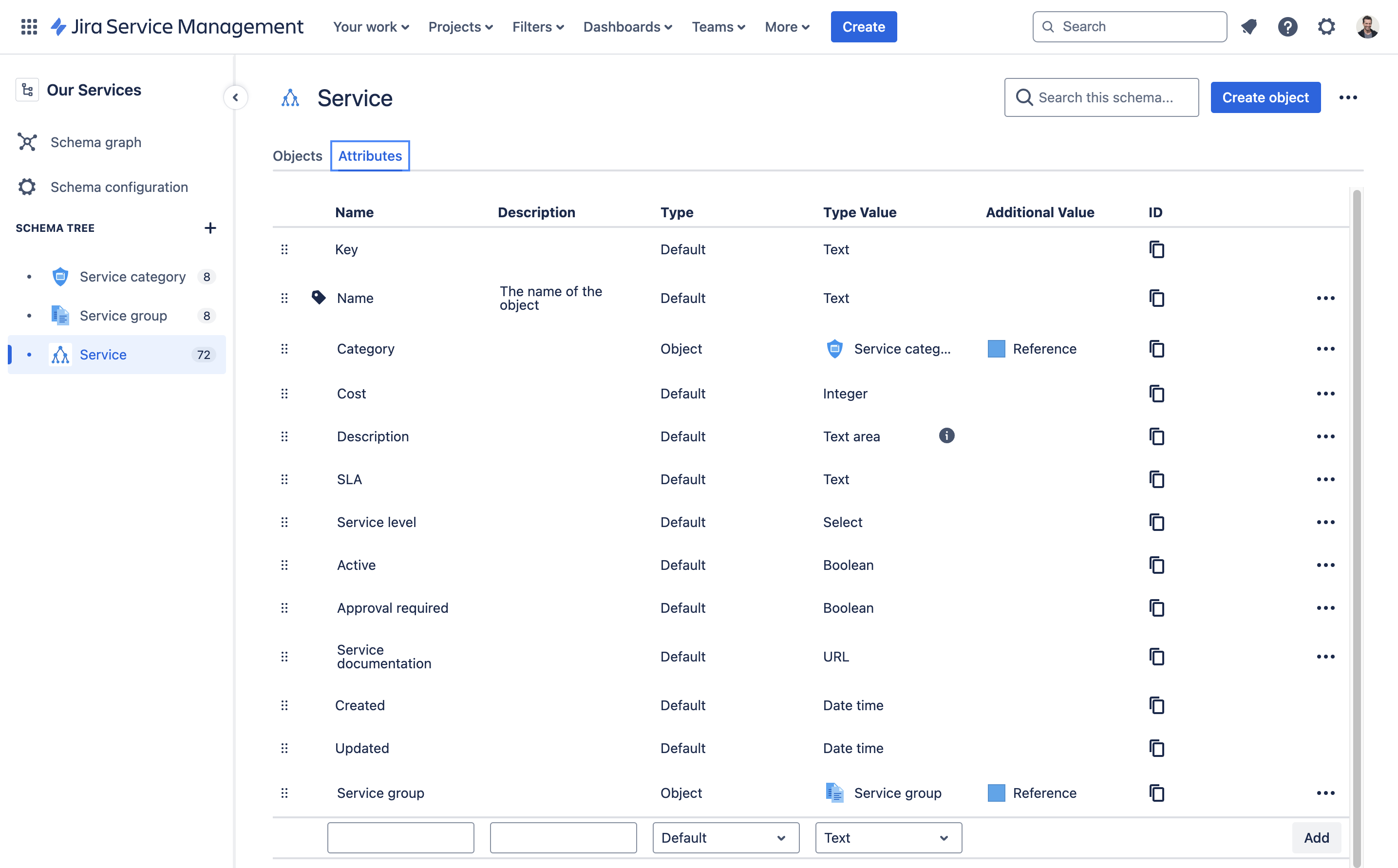Expand the Your work dropdown menu
Image resolution: width=1398 pixels, height=868 pixels.
371,27
